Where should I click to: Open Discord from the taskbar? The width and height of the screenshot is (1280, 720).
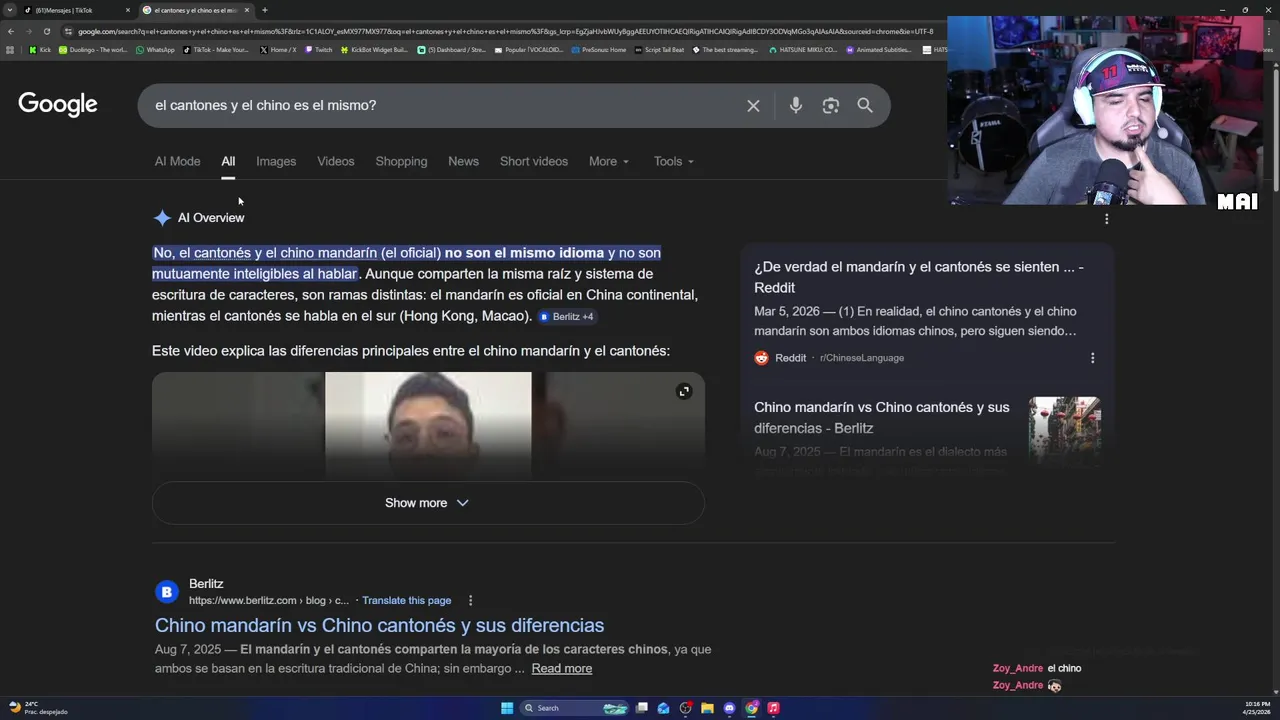[x=729, y=708]
